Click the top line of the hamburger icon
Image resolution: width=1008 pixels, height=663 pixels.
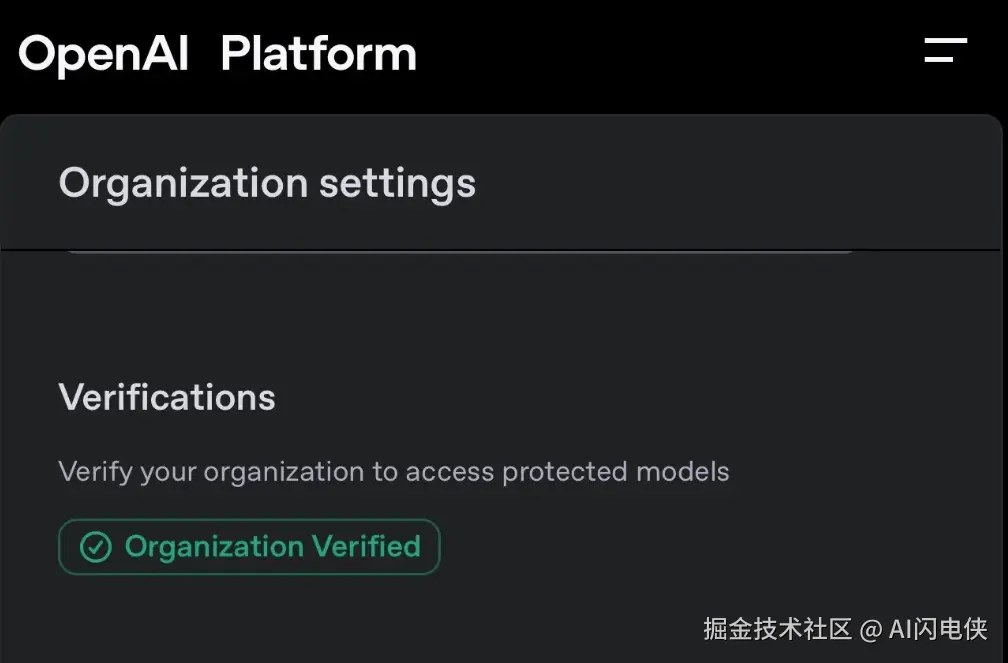pos(945,41)
